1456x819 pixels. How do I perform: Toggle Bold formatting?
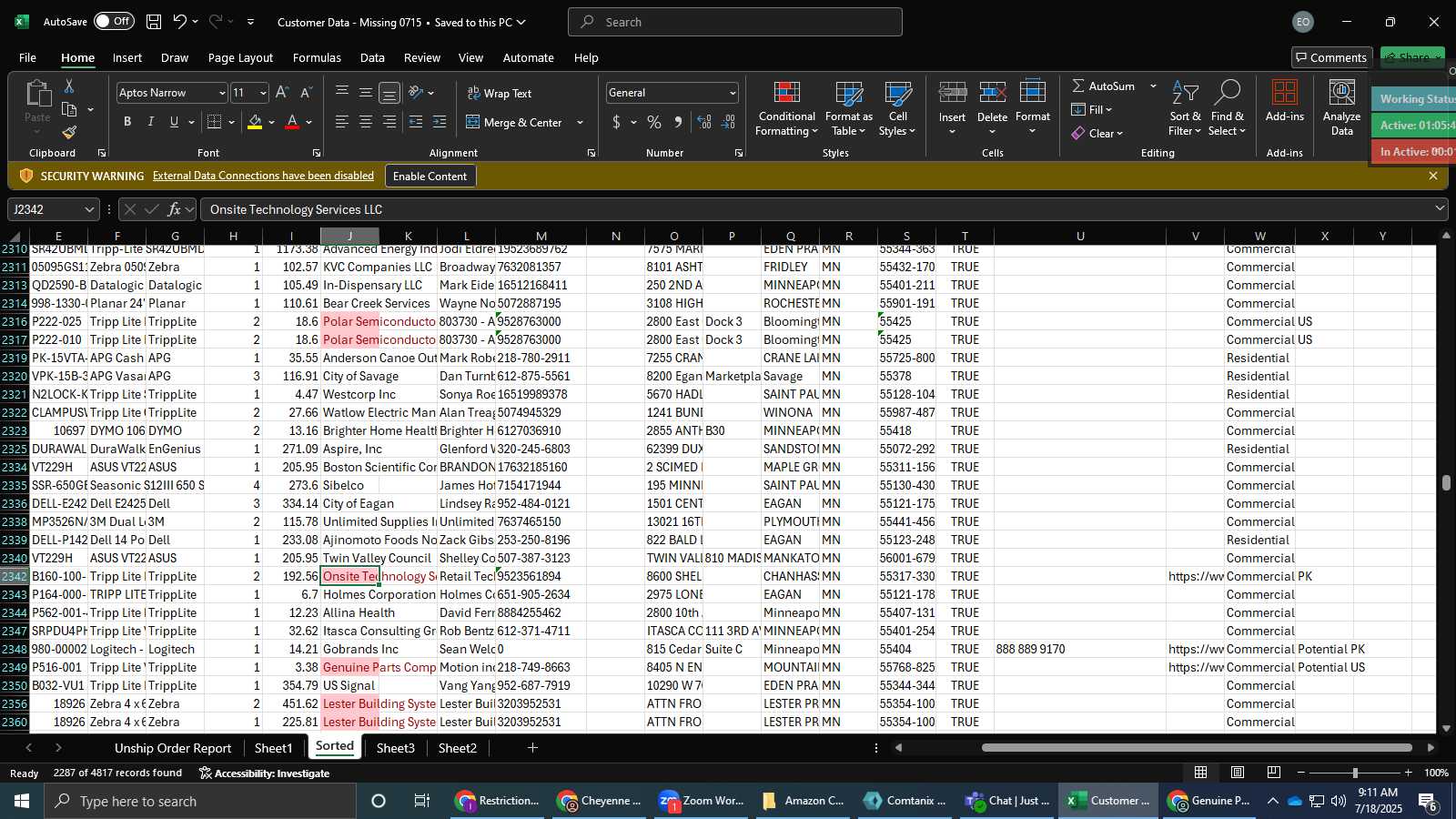click(x=127, y=122)
